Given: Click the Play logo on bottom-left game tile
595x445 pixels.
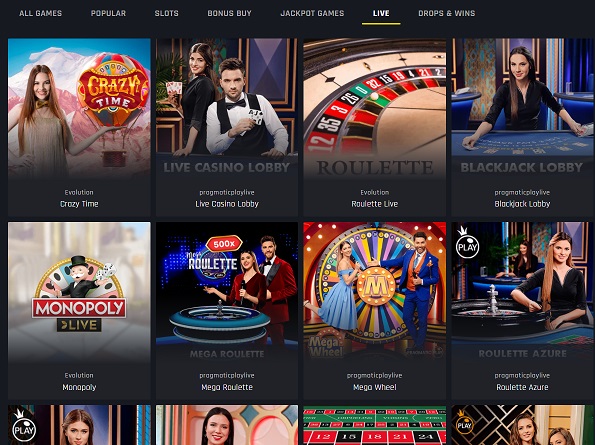Looking at the screenshot, I should pos(24,427).
